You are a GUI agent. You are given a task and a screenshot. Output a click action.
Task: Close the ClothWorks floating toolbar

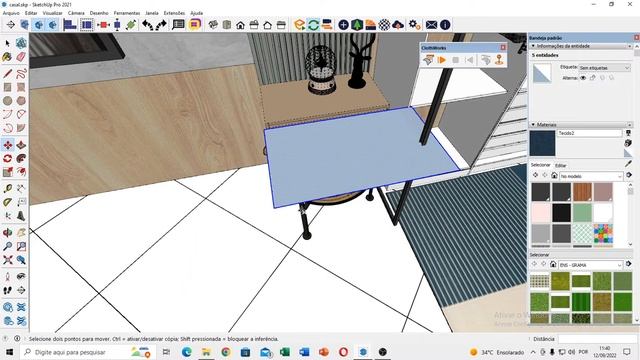click(503, 47)
